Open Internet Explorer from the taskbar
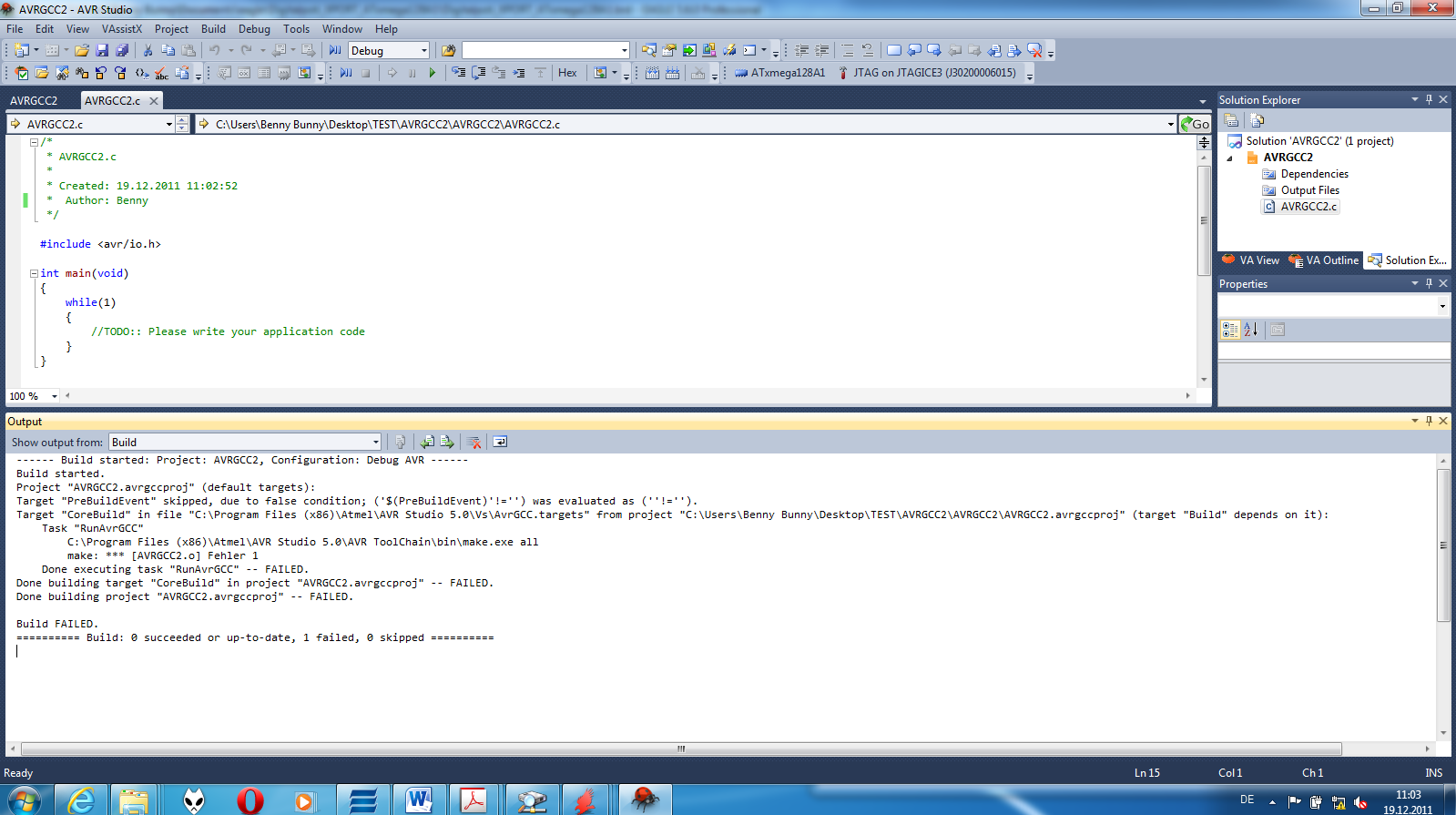Image resolution: width=1456 pixels, height=815 pixels. click(81, 800)
